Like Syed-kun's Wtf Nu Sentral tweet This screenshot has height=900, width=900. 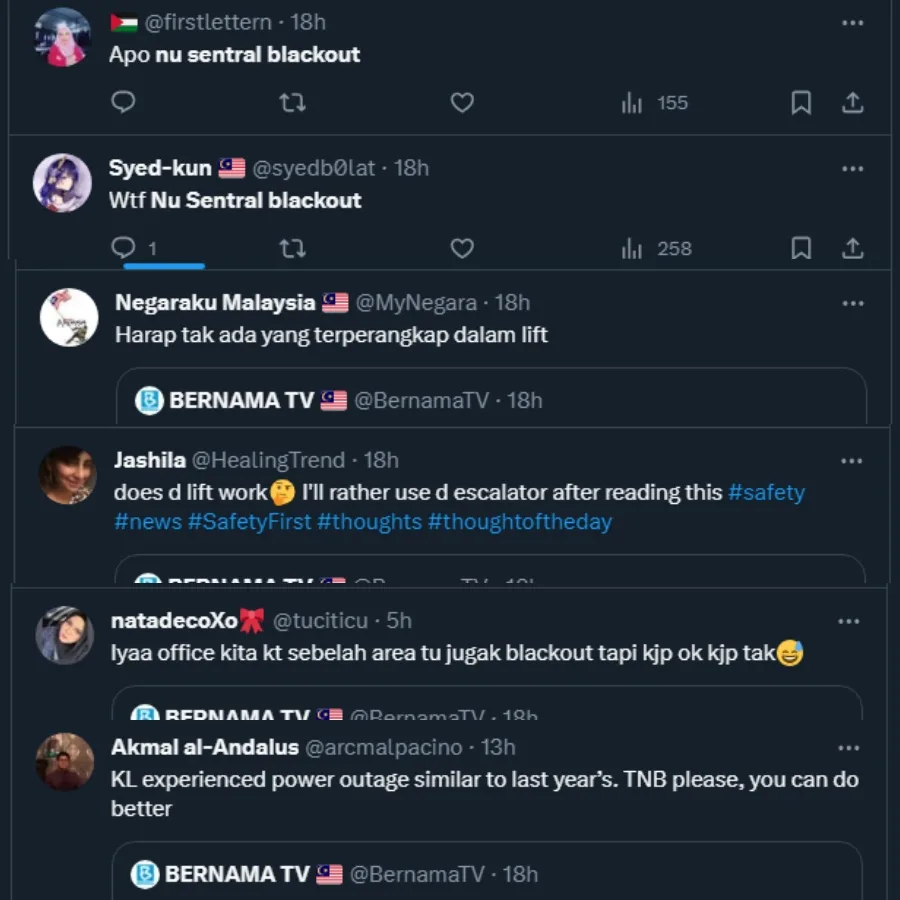pos(462,248)
